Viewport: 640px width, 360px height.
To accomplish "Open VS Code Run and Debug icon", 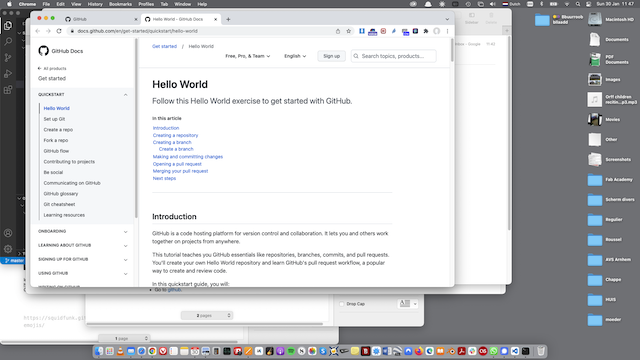I will 8,74.
